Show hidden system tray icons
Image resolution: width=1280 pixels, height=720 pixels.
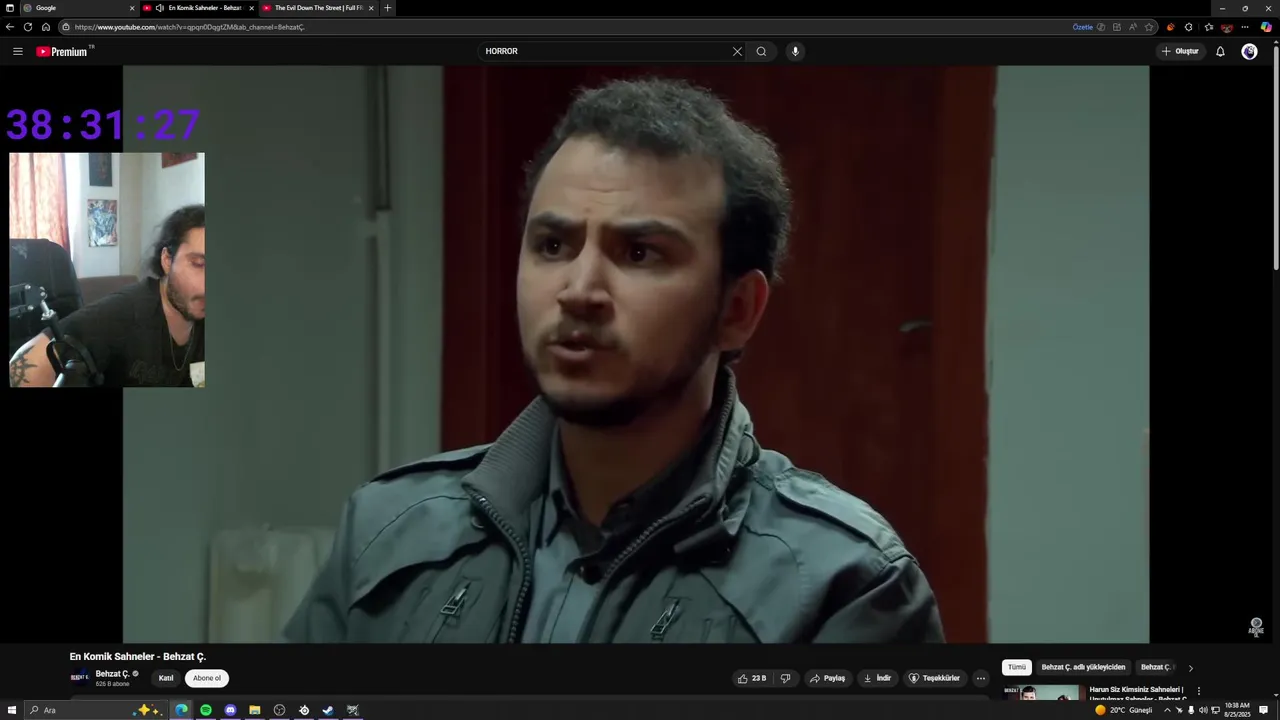[1166, 710]
